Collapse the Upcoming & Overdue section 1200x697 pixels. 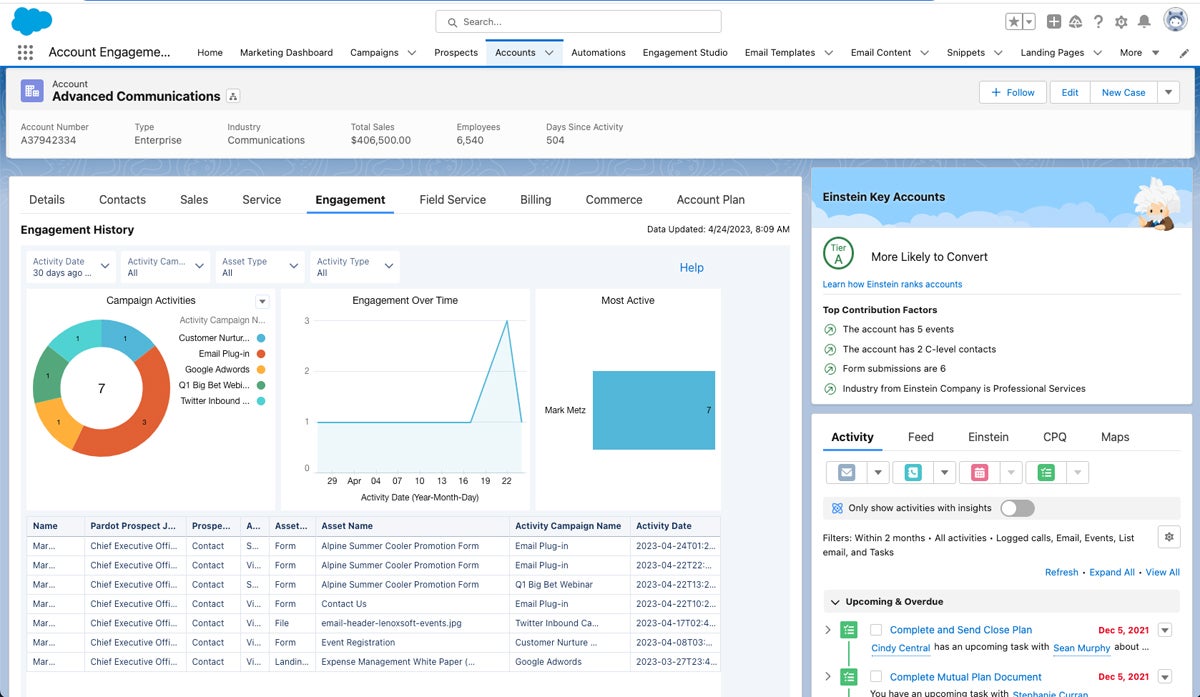[x=835, y=602]
